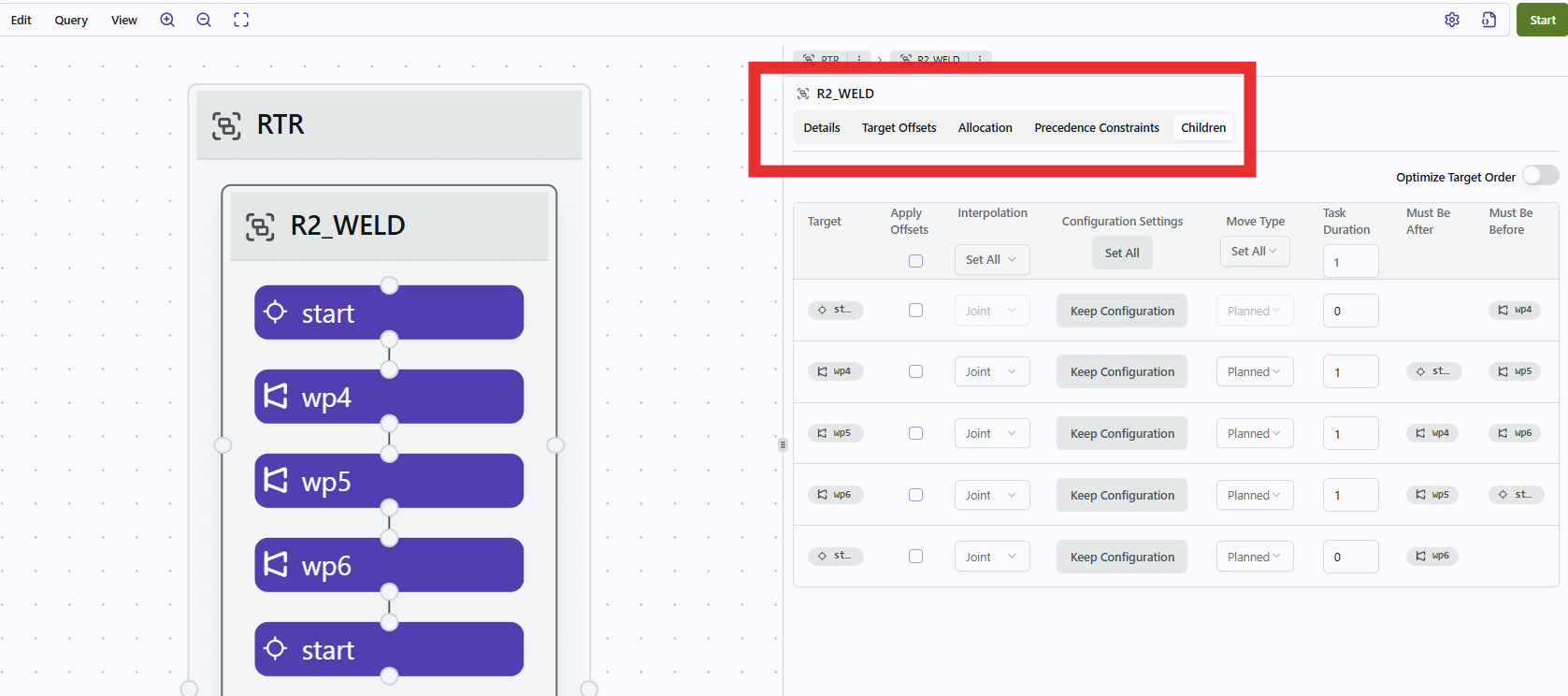Click the green Start button
Image resolution: width=1568 pixels, height=696 pixels.
pyautogui.click(x=1541, y=20)
